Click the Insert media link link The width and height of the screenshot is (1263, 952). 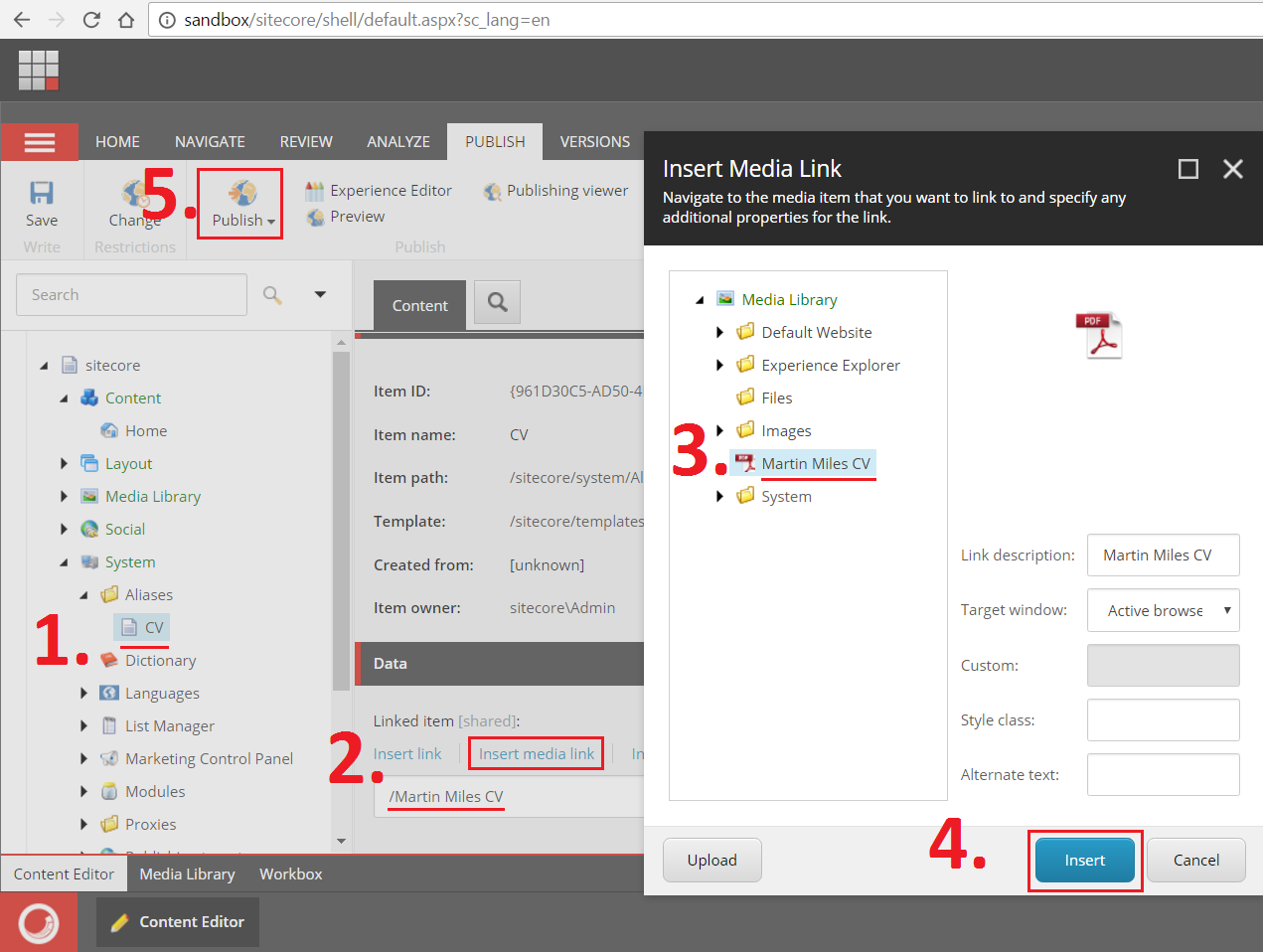pos(537,754)
